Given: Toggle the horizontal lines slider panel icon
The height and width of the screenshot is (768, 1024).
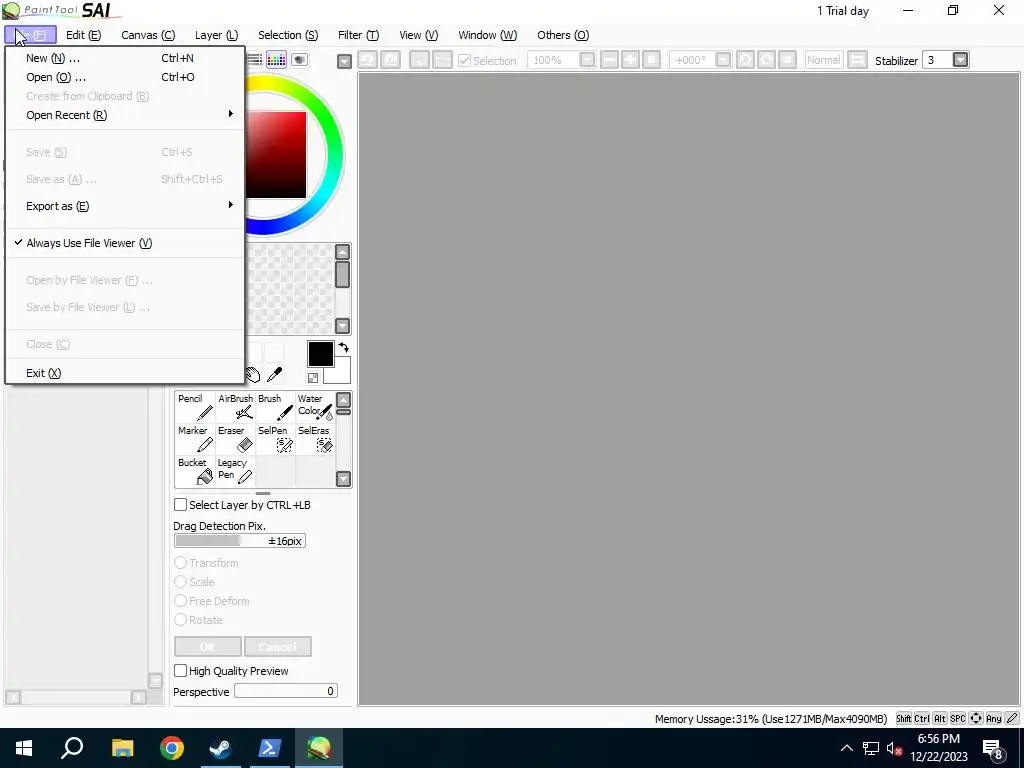Looking at the screenshot, I should click(254, 60).
